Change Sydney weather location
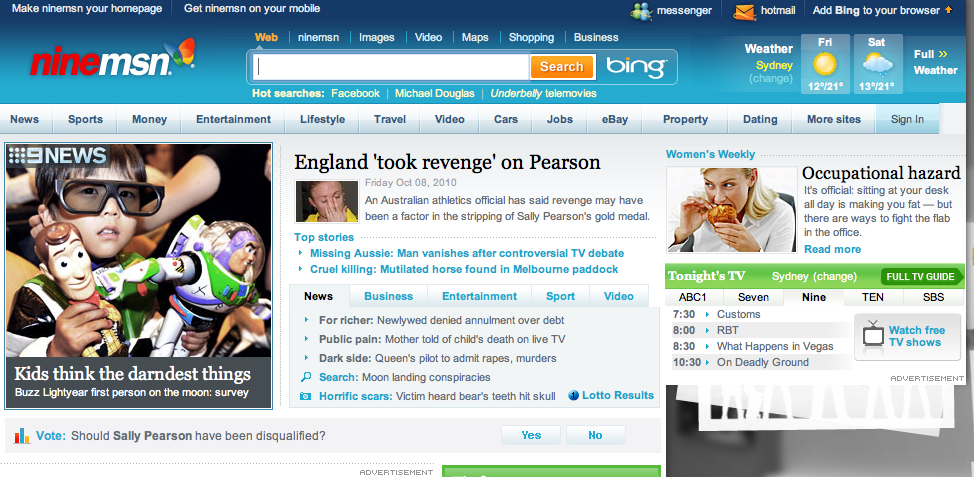 (770, 79)
